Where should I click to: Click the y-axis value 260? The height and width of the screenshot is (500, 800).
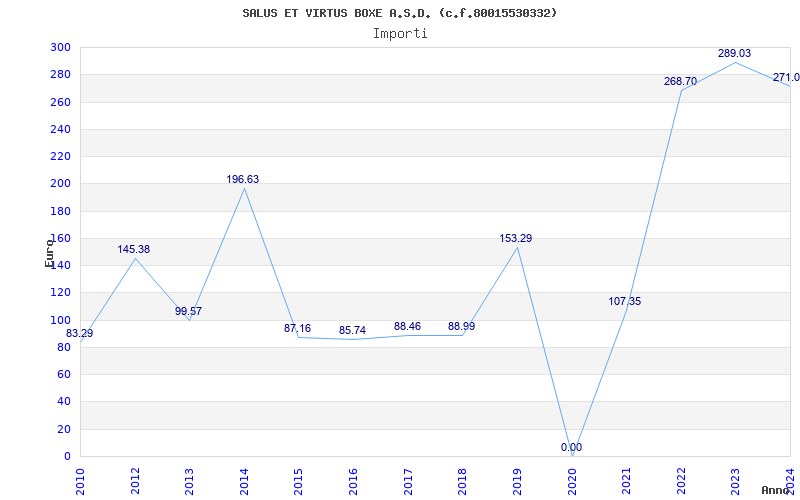60,102
